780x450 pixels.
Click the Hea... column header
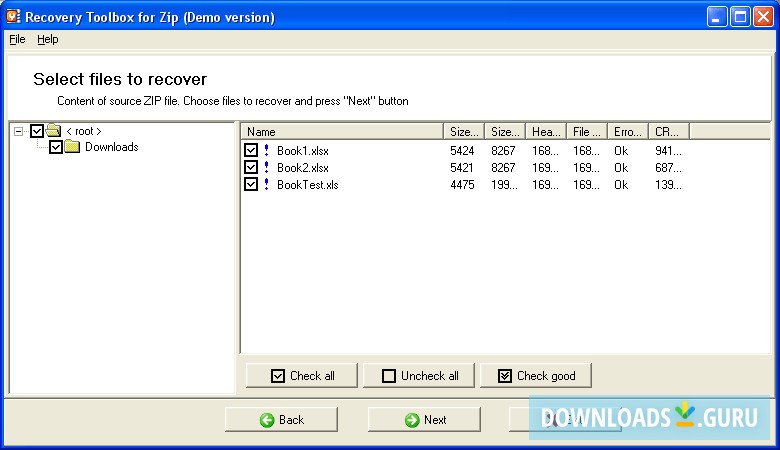click(x=546, y=132)
